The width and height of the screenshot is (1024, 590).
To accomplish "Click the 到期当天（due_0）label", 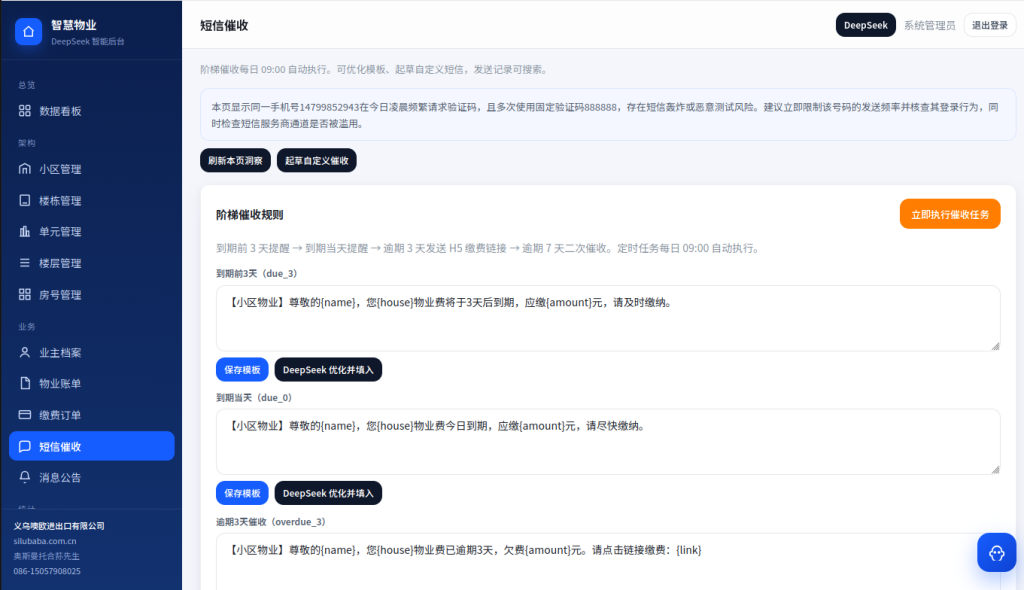I will click(x=254, y=398).
